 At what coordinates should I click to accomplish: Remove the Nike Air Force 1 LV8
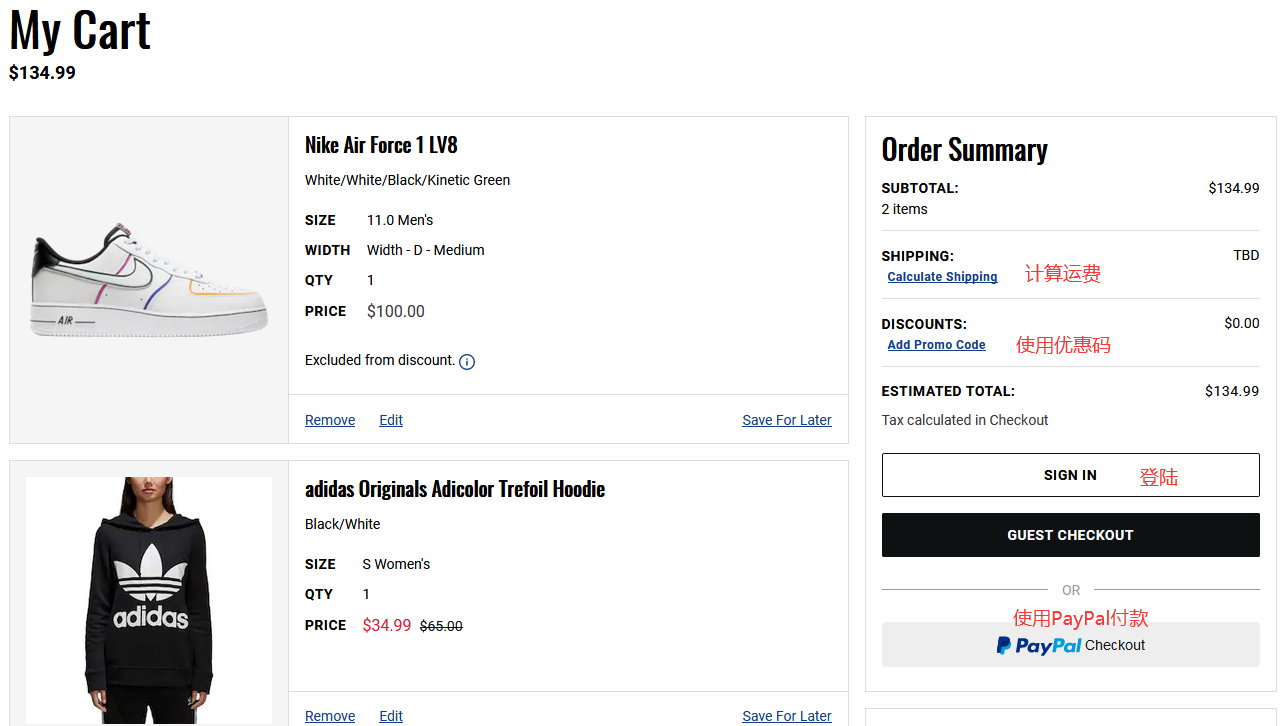point(330,420)
